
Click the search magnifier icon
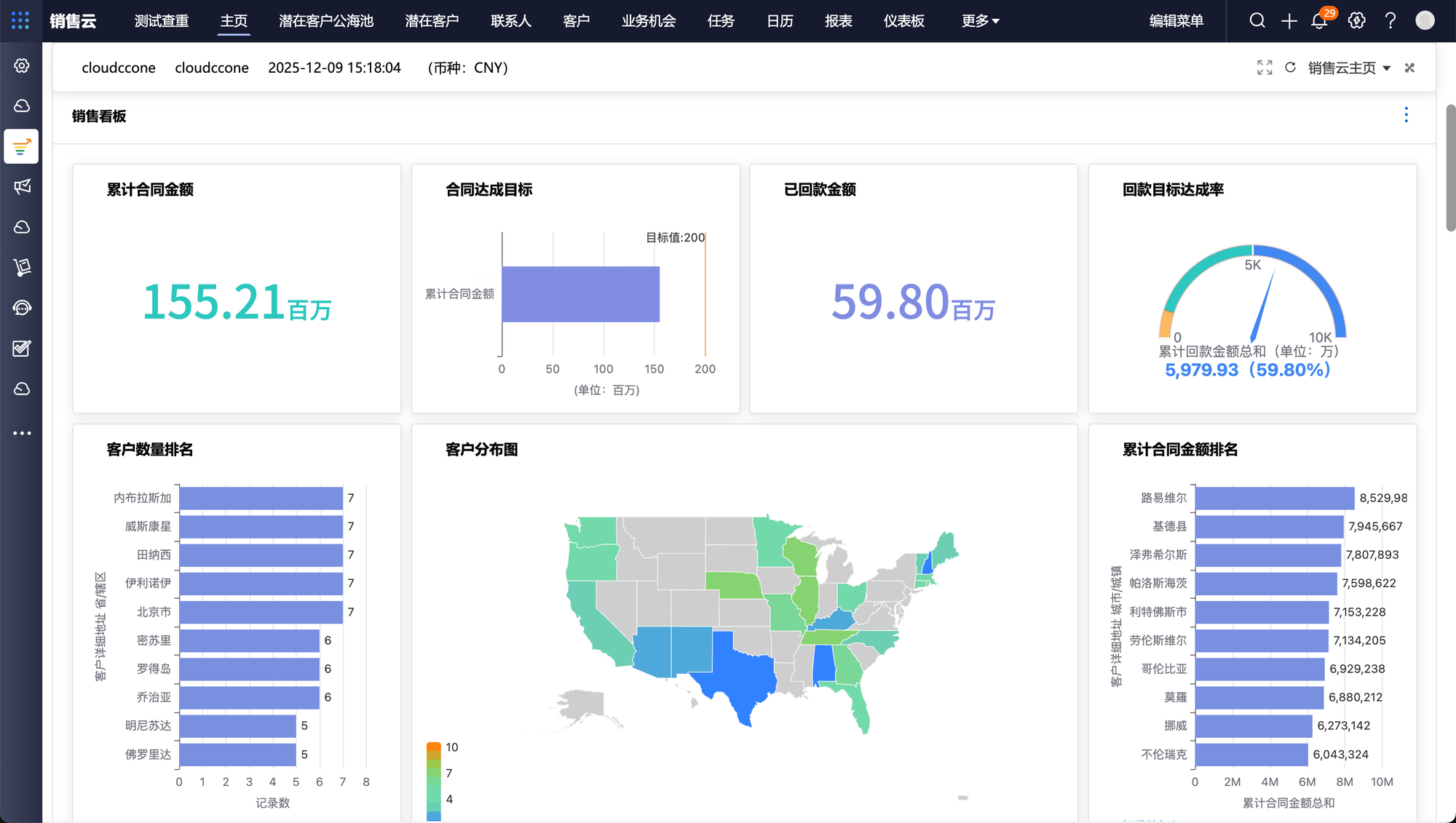(1257, 20)
